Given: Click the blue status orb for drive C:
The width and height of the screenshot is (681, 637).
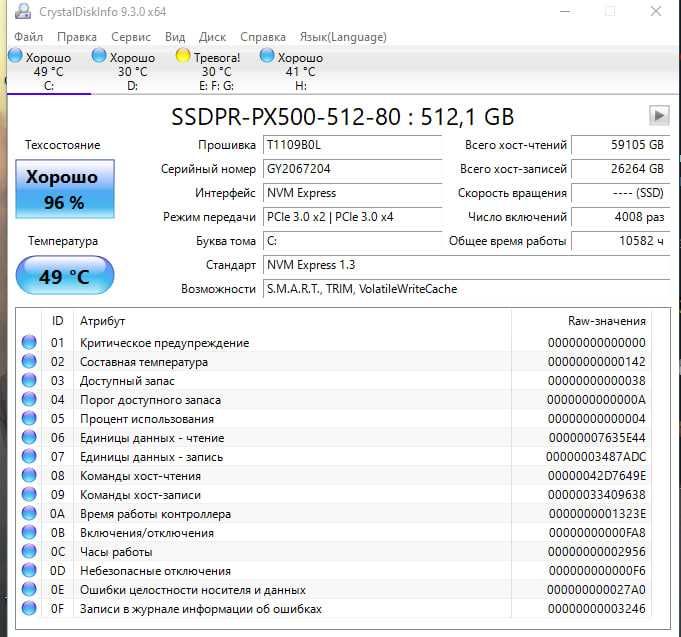Looking at the screenshot, I should 15,56.
